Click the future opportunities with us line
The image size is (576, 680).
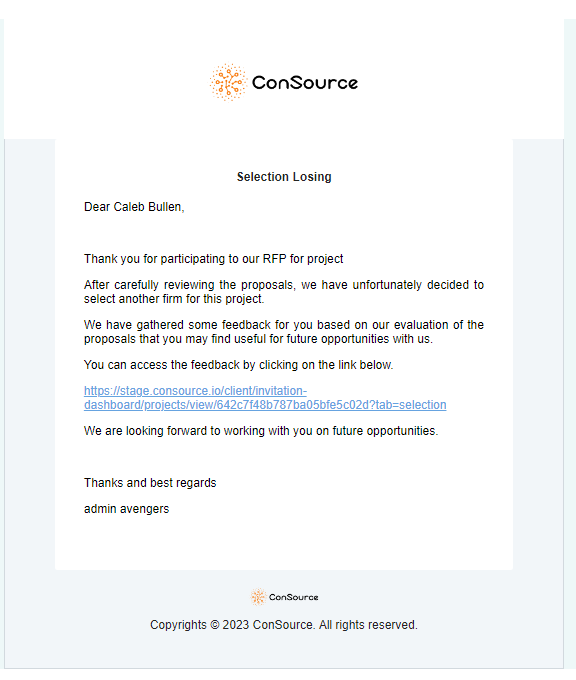tap(259, 339)
